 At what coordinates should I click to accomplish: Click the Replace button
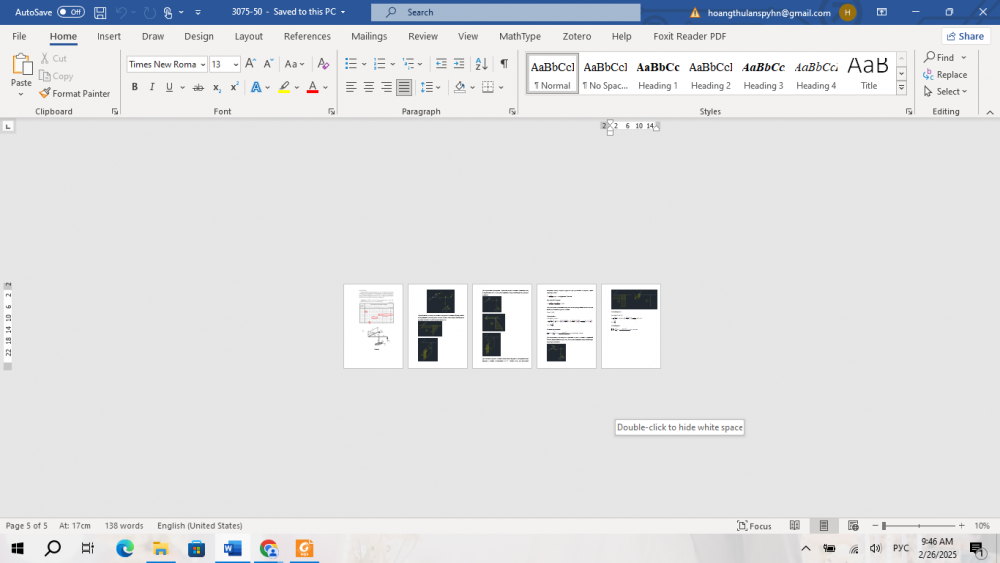click(945, 74)
